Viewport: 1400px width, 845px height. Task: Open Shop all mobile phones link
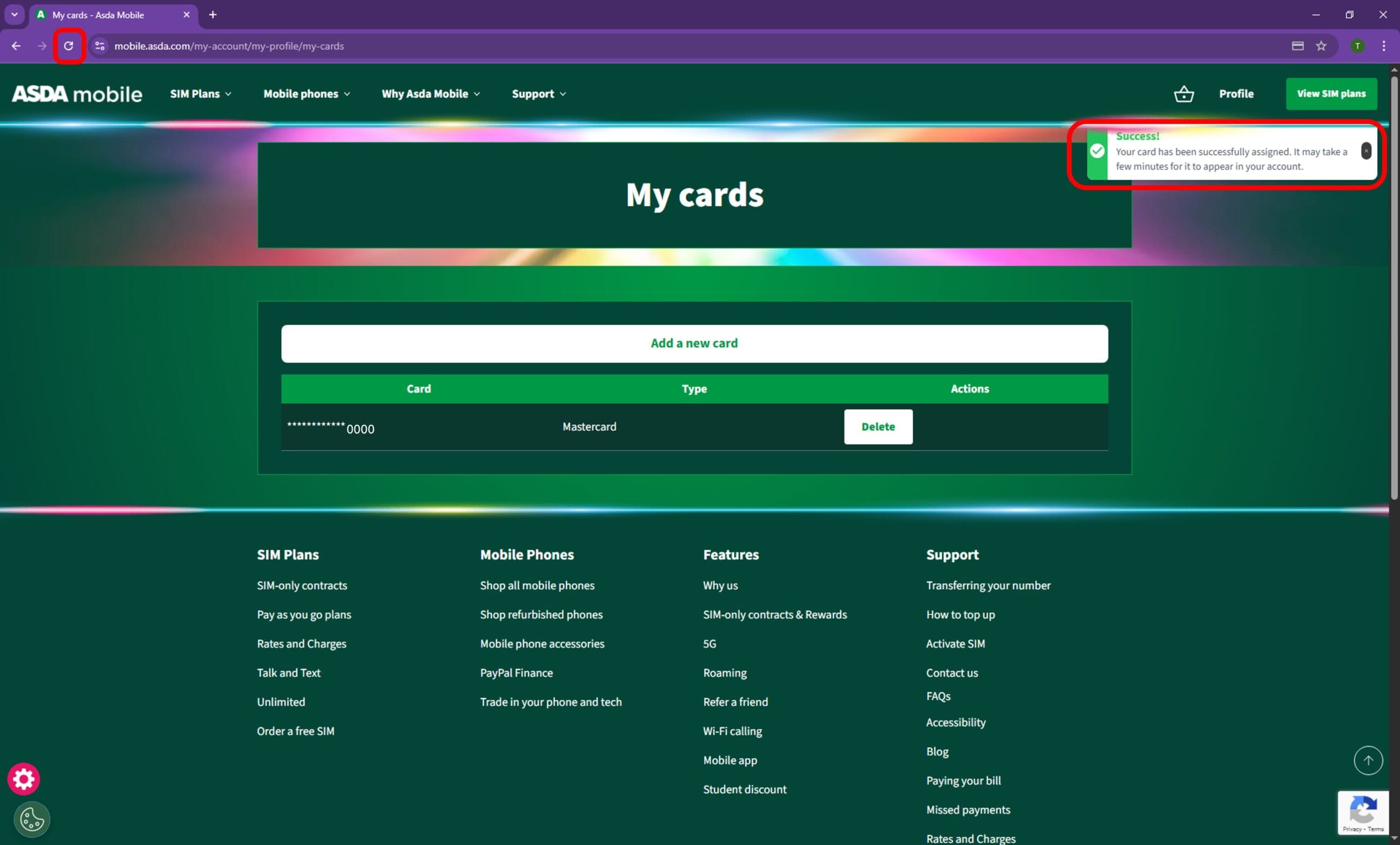click(x=537, y=585)
